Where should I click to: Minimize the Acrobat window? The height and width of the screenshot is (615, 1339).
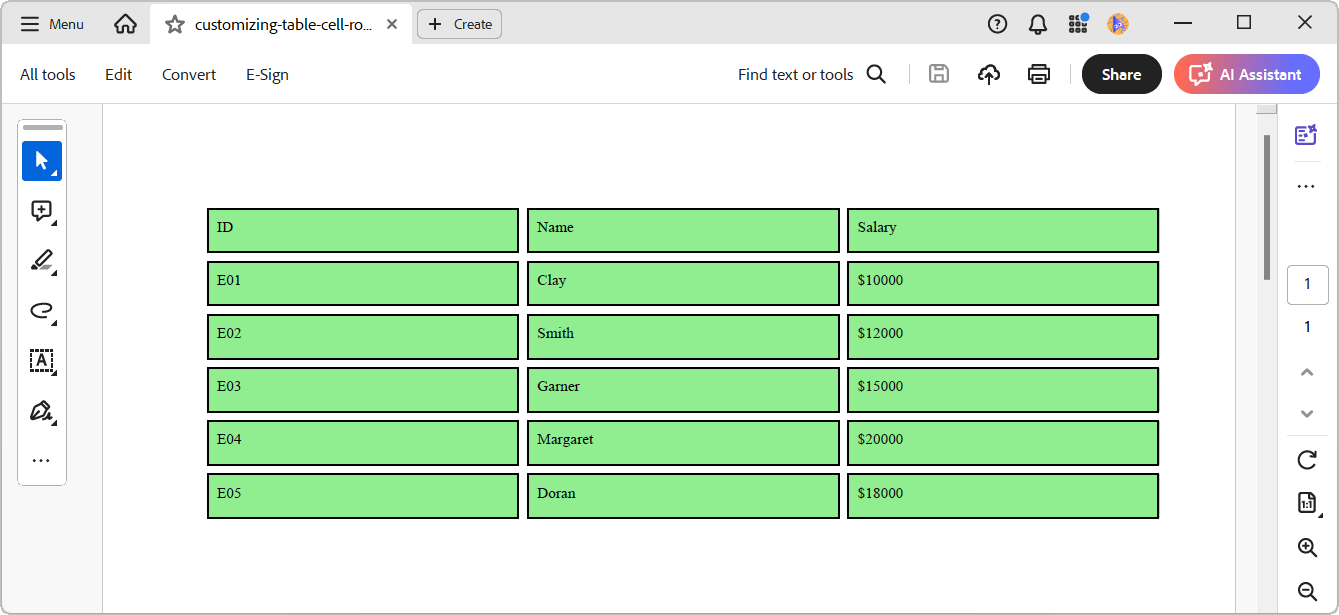1184,23
